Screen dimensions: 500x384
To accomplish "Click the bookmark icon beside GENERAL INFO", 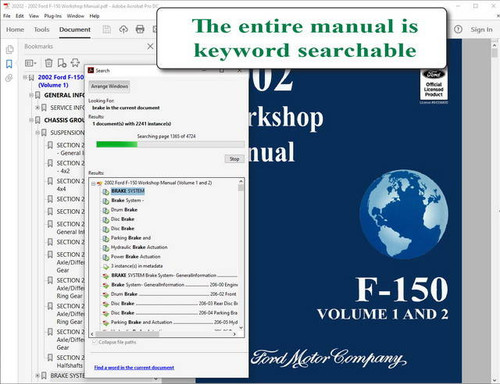I will click(x=38, y=95).
